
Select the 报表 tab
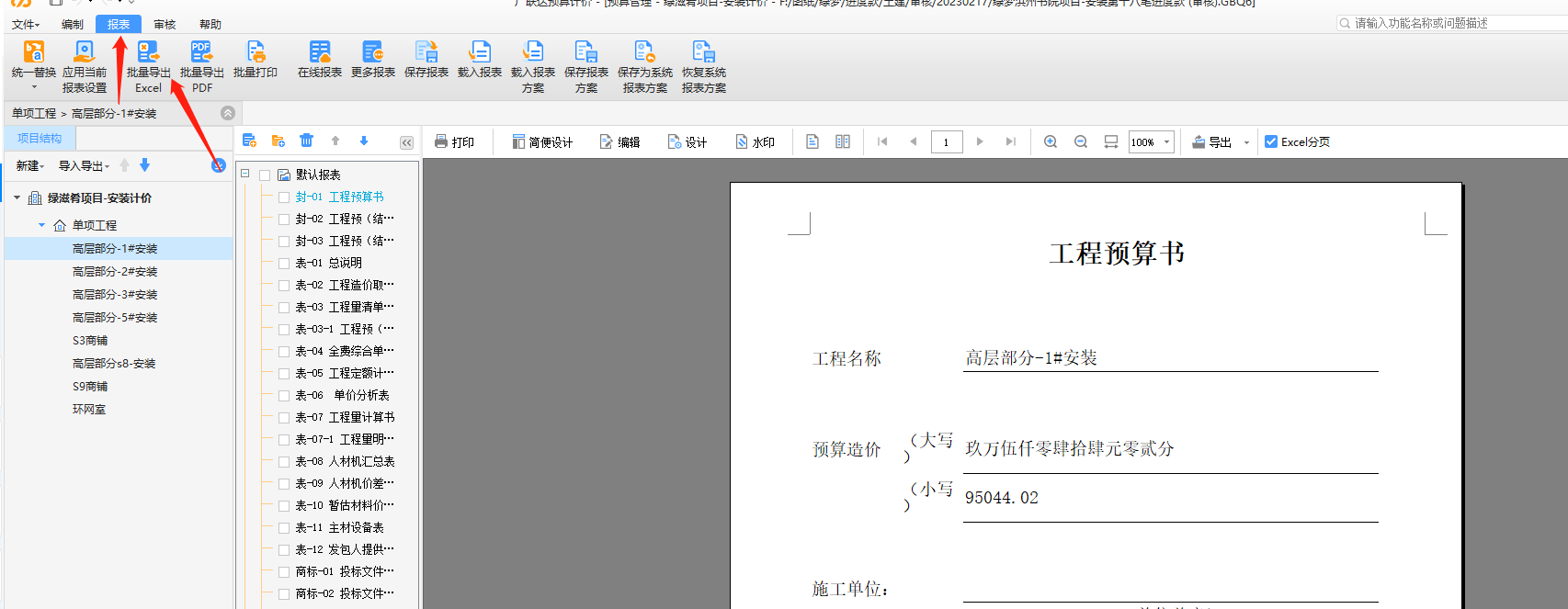[119, 25]
